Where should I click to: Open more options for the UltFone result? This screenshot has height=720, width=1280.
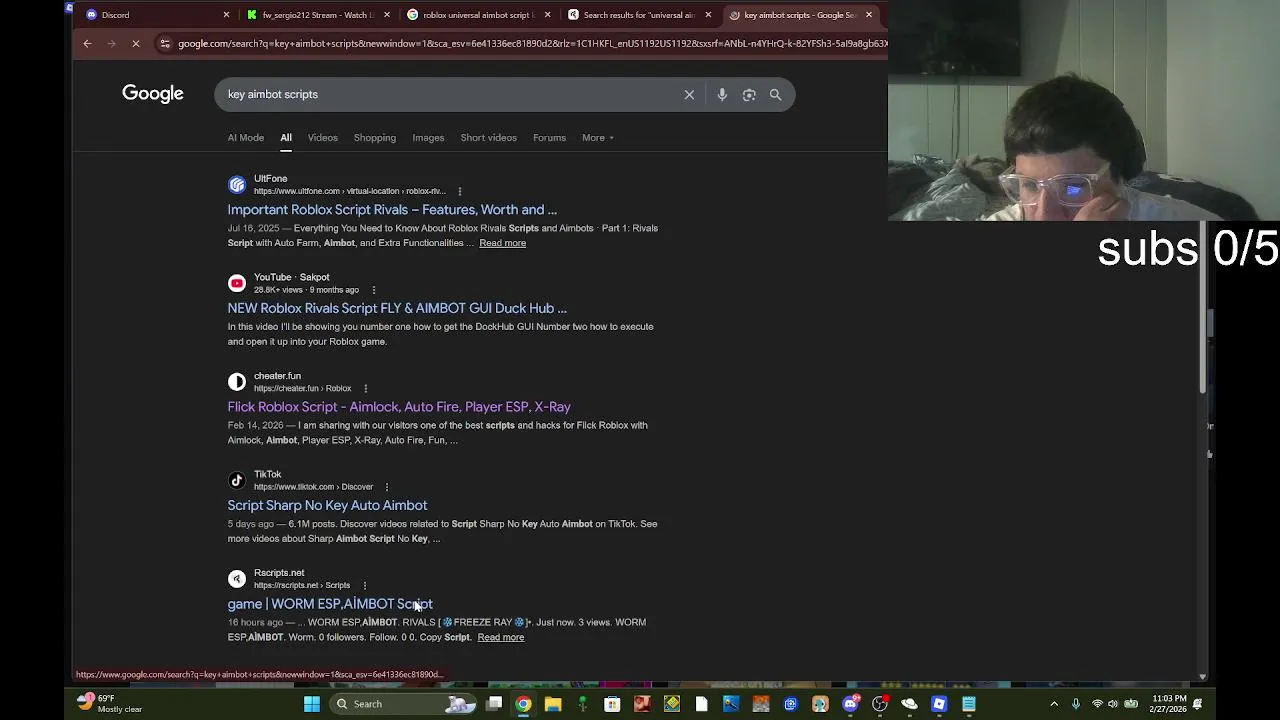click(x=460, y=191)
